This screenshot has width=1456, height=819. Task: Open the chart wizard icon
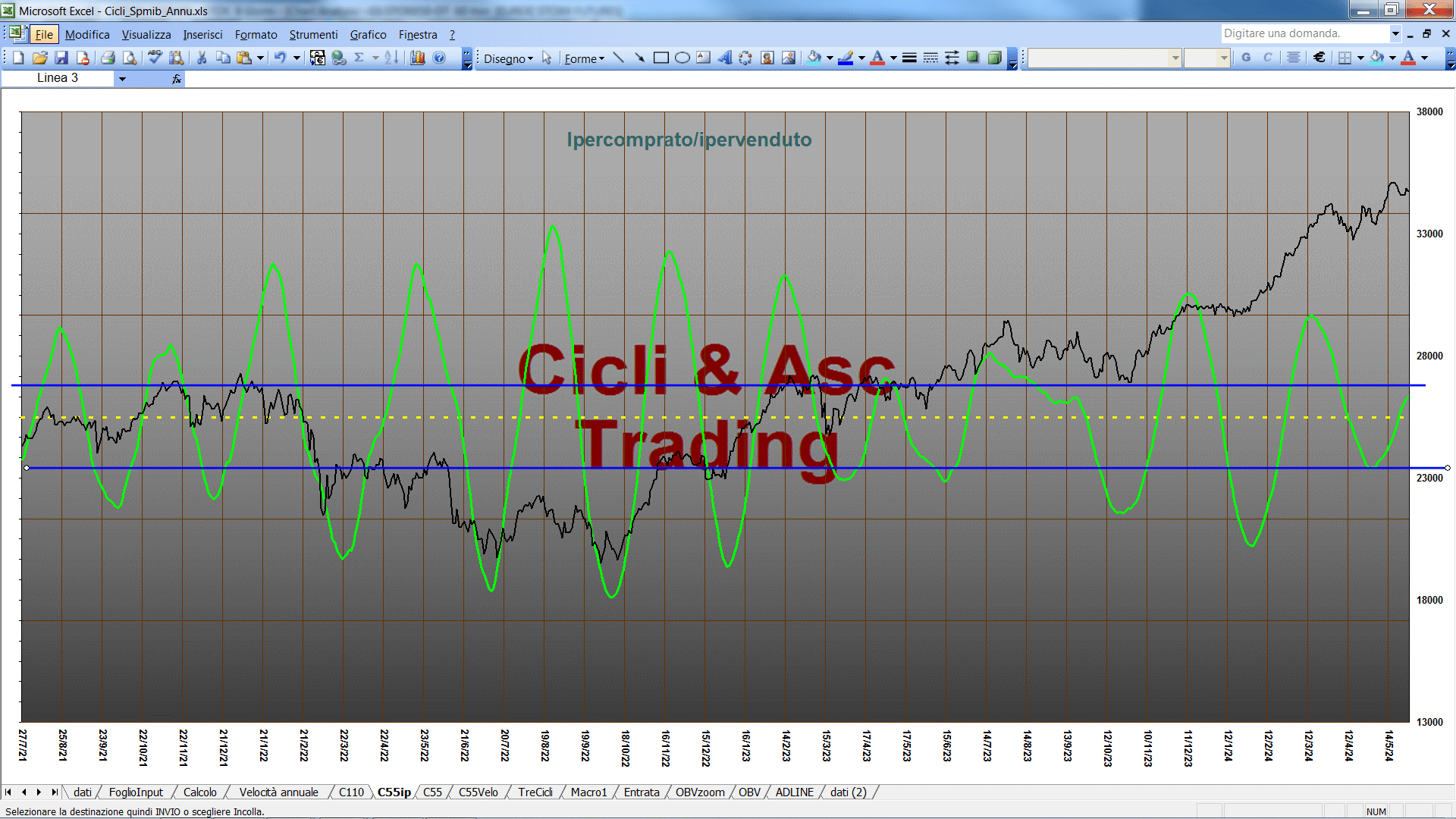418,58
